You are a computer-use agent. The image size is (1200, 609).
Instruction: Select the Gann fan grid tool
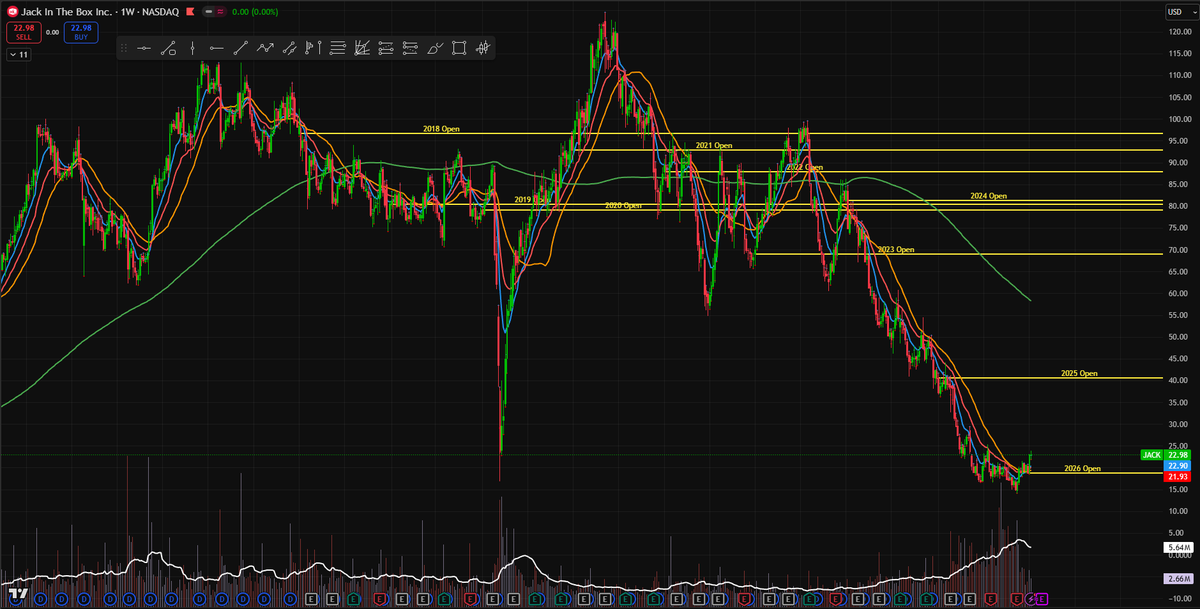[x=362, y=48]
